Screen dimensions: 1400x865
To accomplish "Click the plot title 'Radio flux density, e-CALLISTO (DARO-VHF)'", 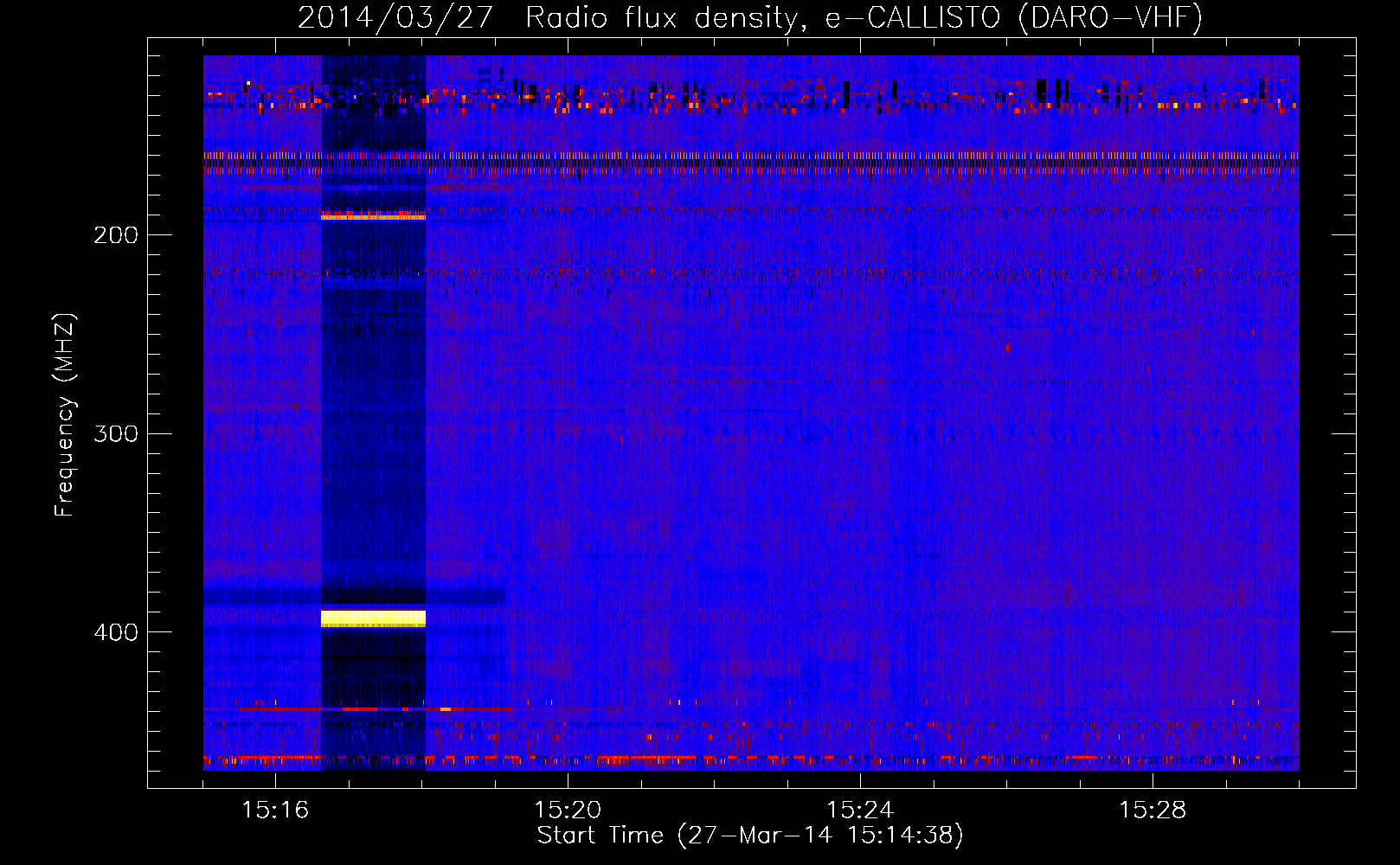I will tap(864, 18).
